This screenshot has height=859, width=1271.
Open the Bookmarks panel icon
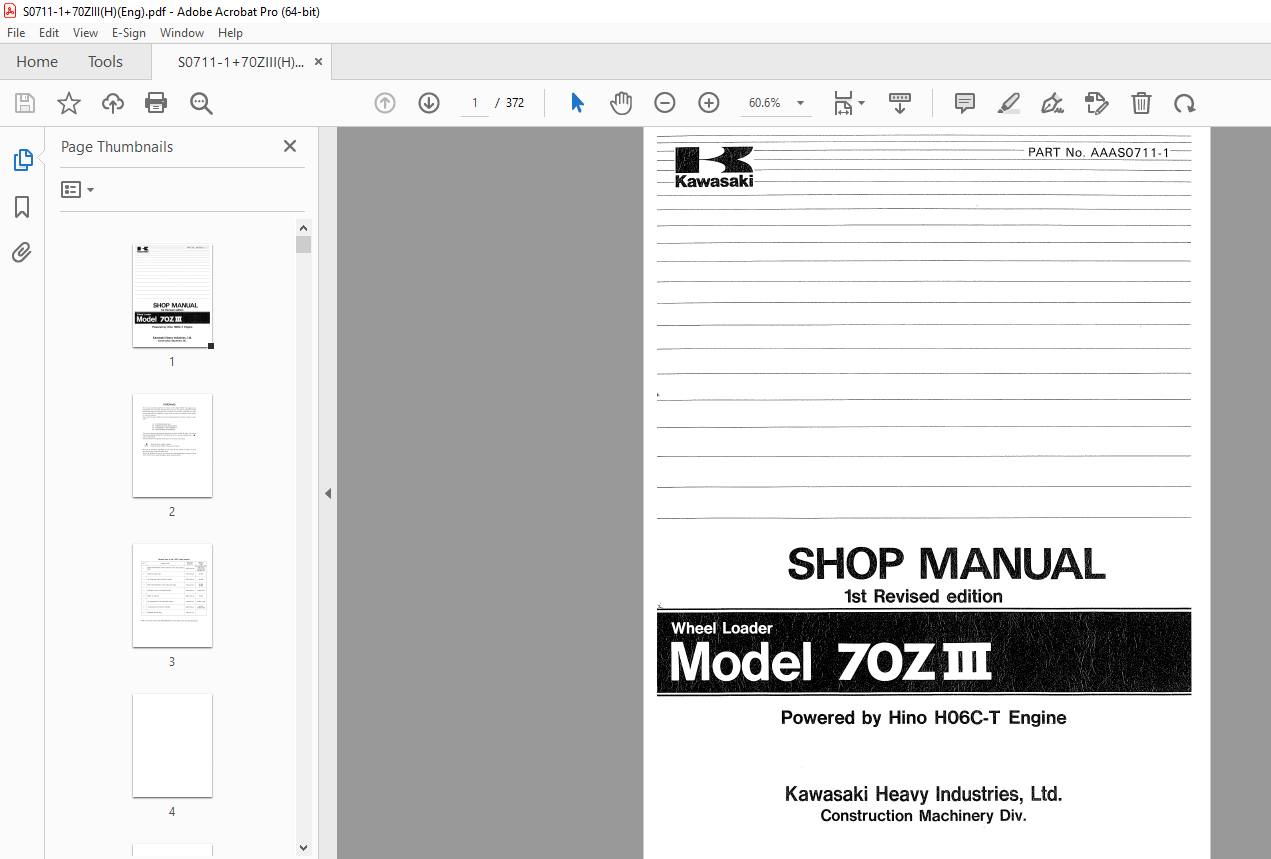pos(22,207)
